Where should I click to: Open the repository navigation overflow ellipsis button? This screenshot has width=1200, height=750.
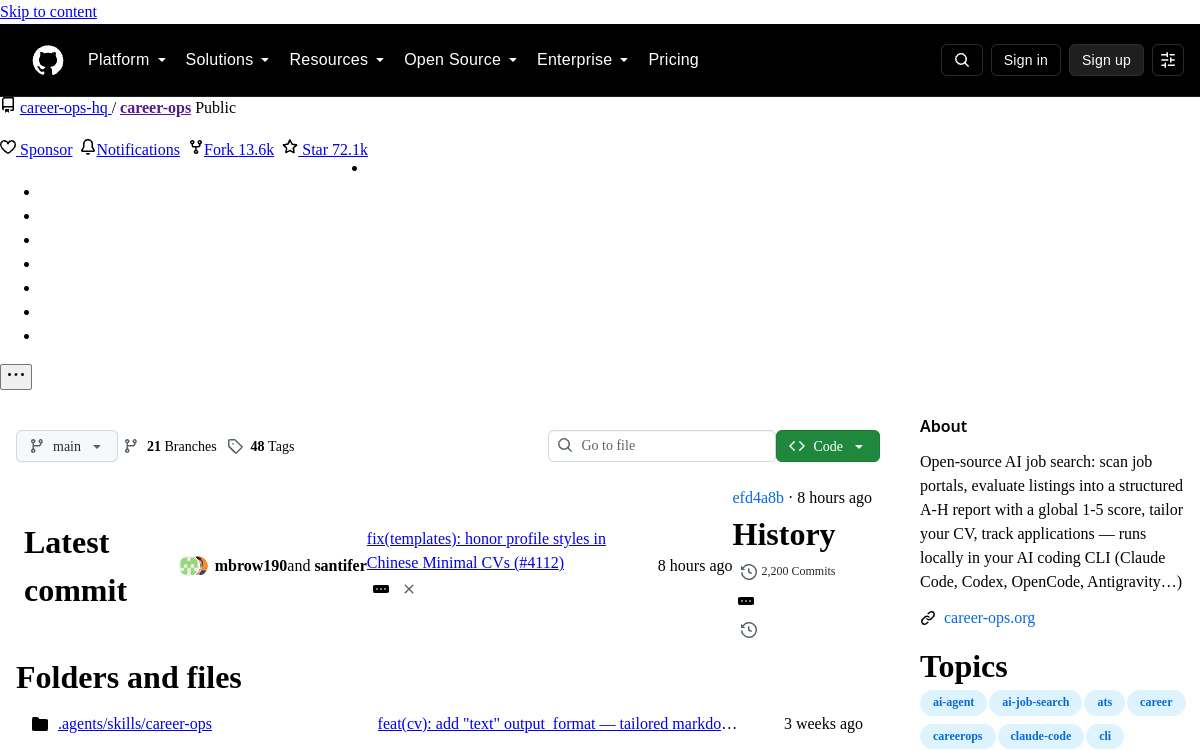pyautogui.click(x=16, y=377)
